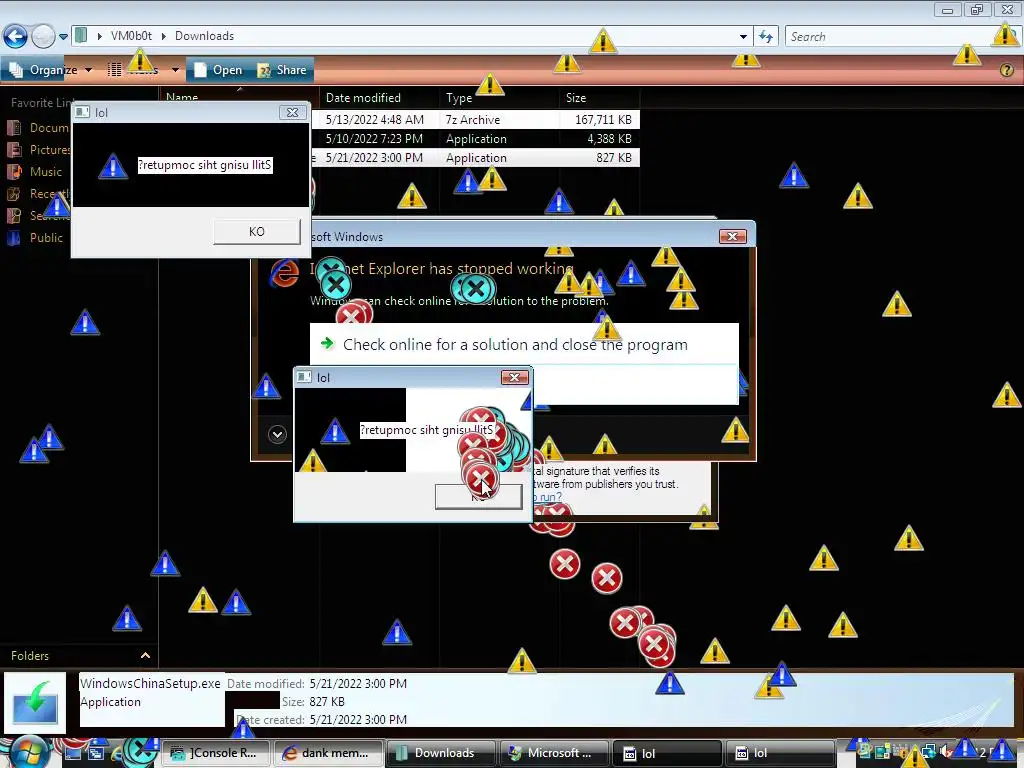Open Pictures in Favorite Links
The width and height of the screenshot is (1024, 768).
(x=50, y=150)
